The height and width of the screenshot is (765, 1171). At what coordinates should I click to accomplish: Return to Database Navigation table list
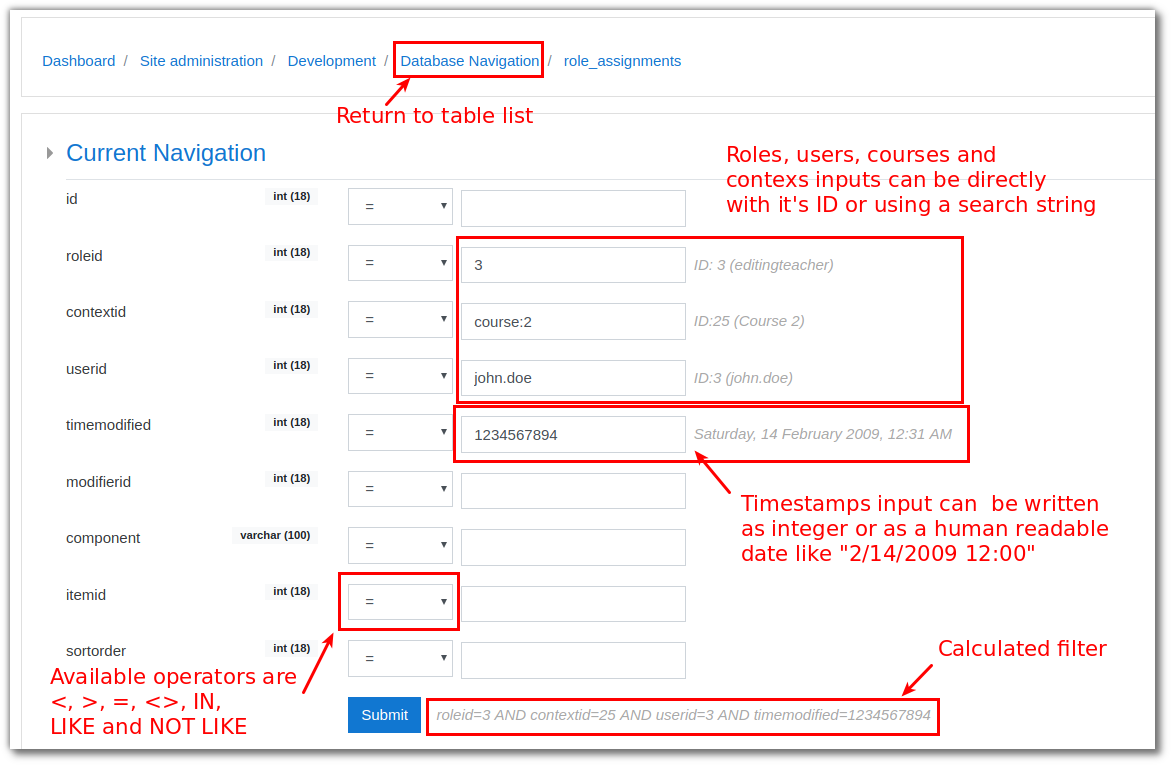[469, 61]
